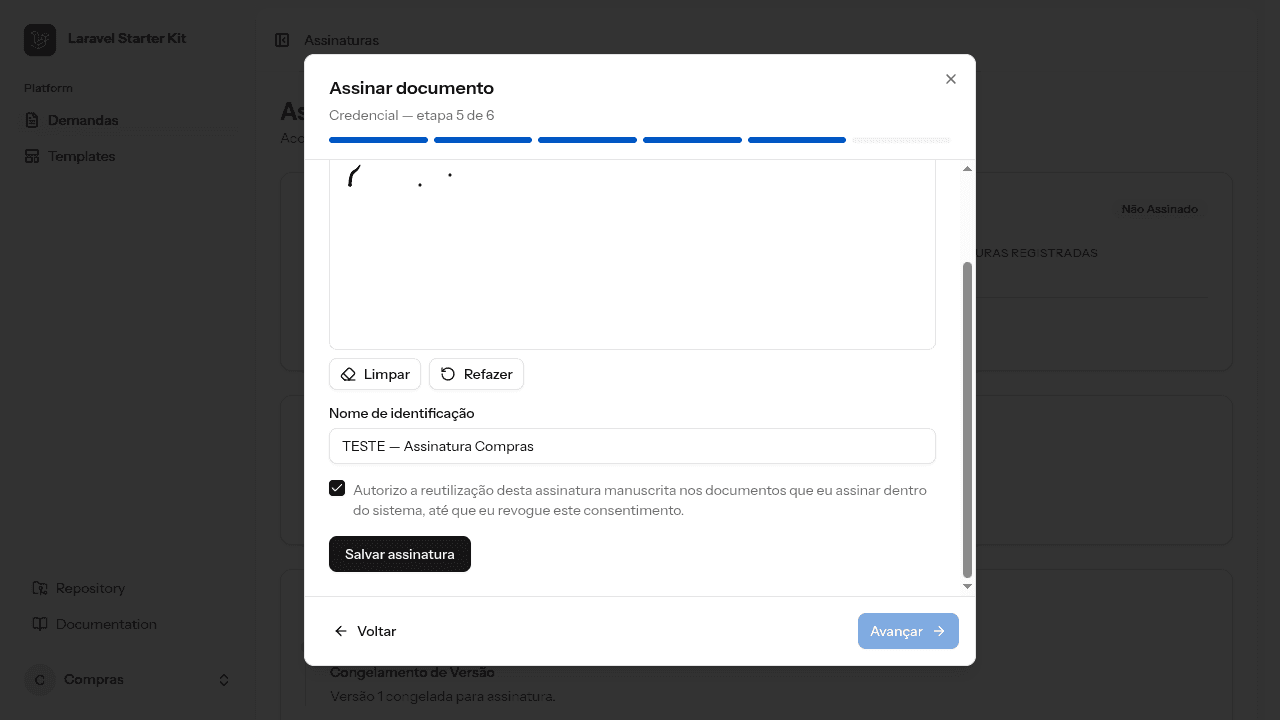Click the right arrow icon on Avançar
1280x720 pixels.
[x=939, y=631]
